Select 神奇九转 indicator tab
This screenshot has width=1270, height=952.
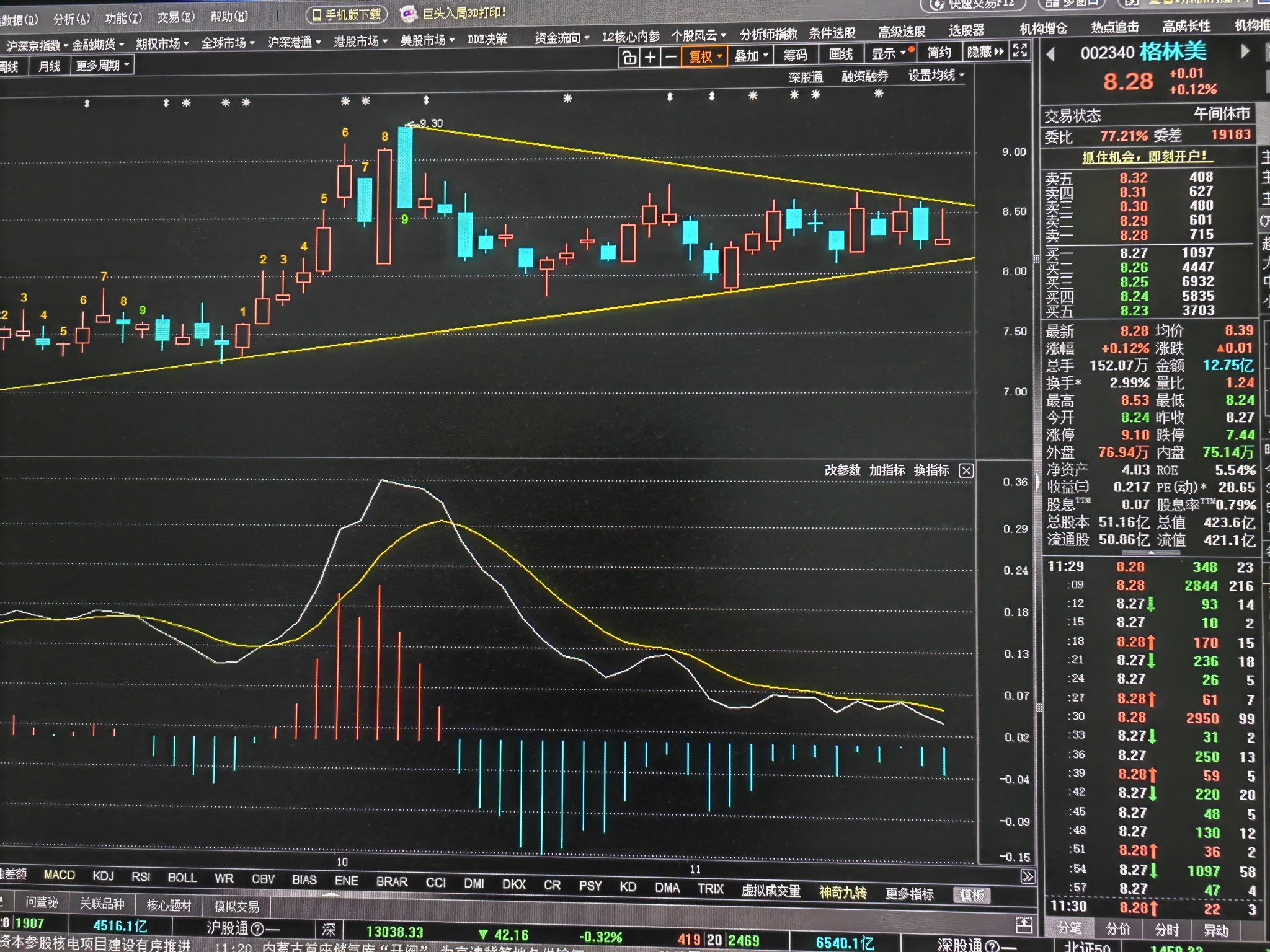pos(842,892)
